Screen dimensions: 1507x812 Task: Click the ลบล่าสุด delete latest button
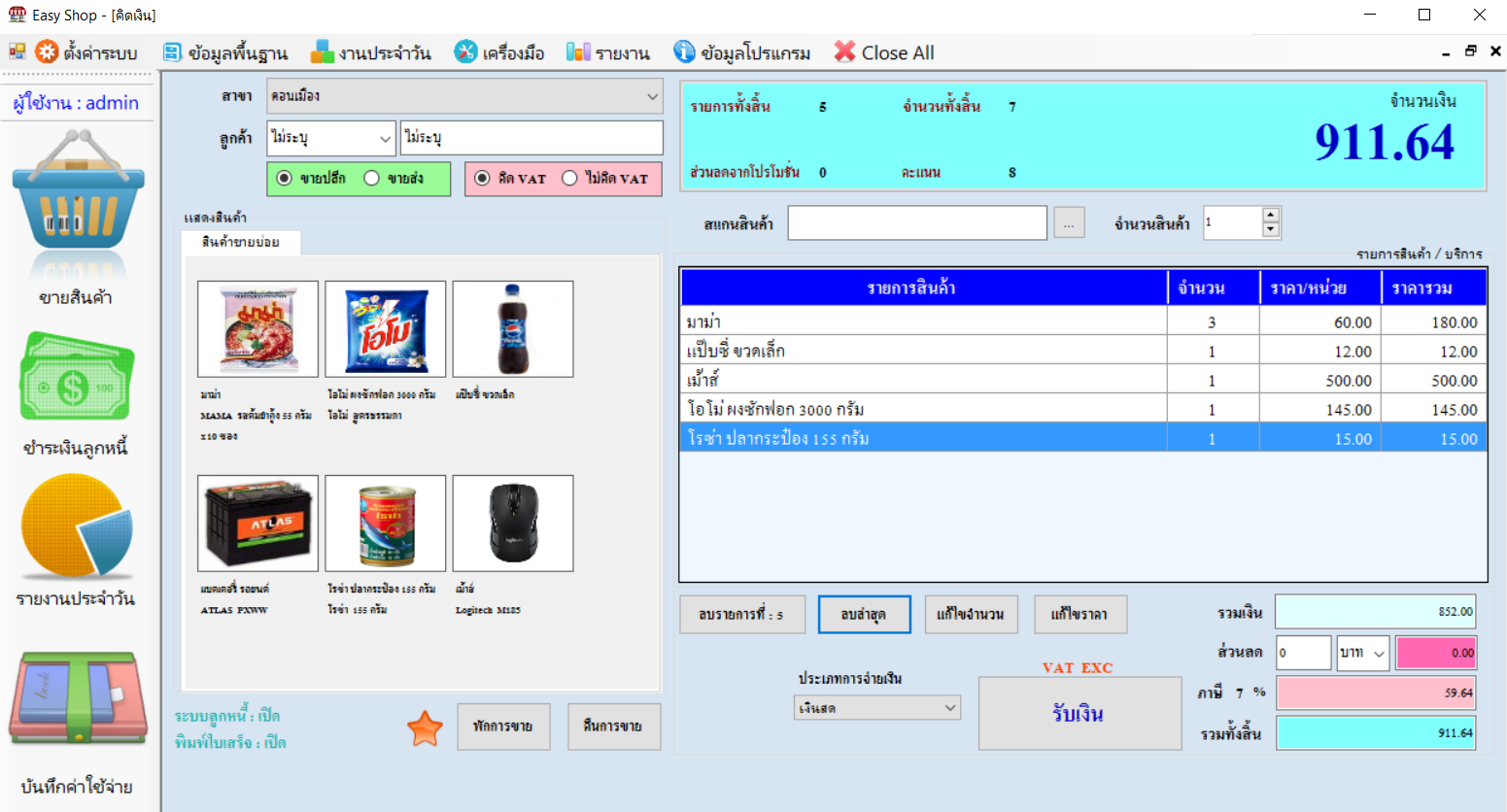(865, 615)
